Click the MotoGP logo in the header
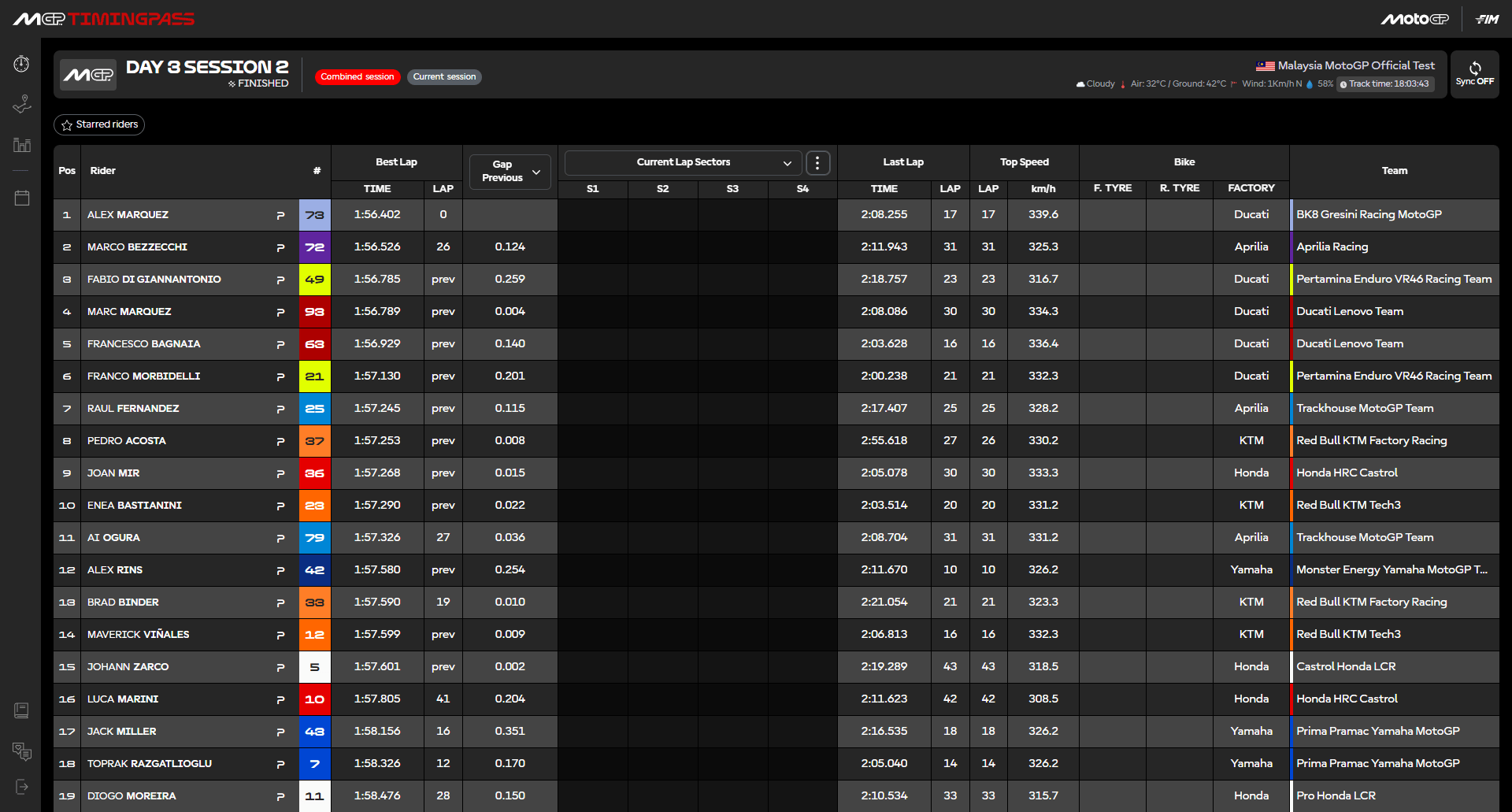Screen dimensions: 1512x812 (x=1414, y=19)
